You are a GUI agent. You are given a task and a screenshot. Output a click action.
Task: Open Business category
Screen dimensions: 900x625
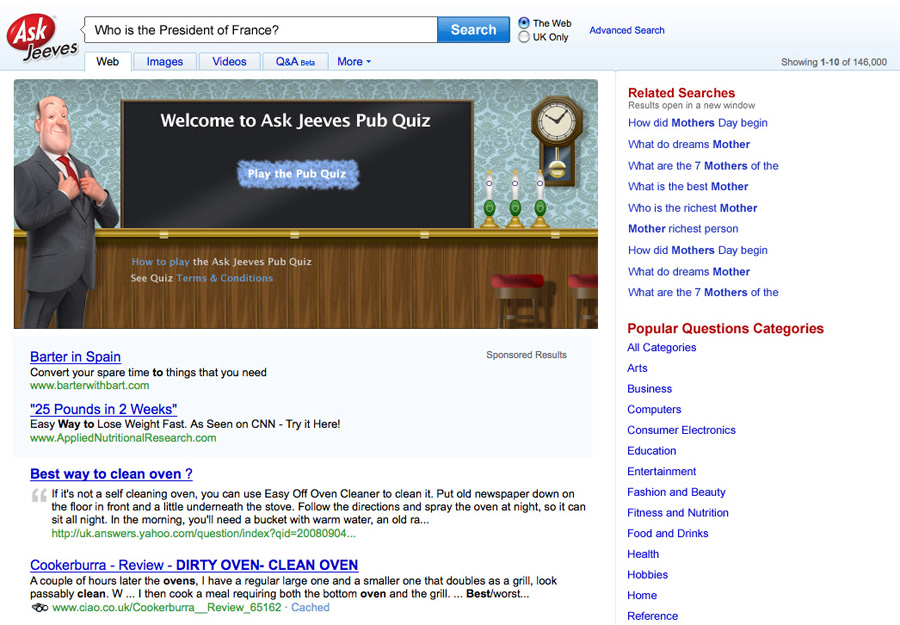click(x=649, y=389)
